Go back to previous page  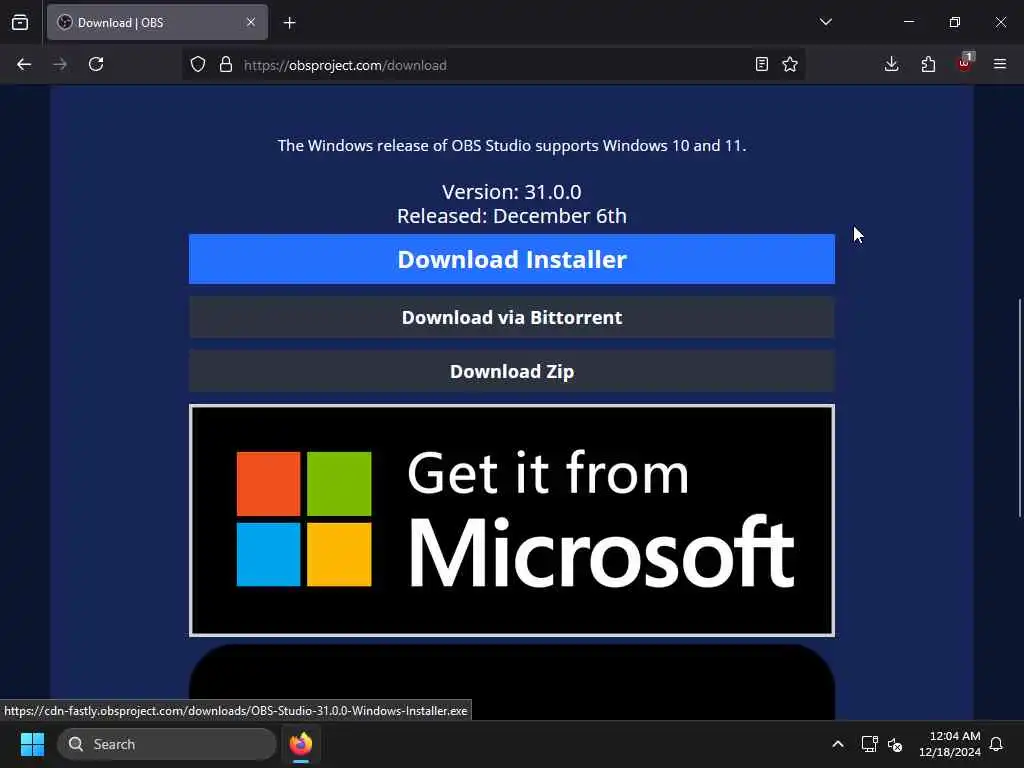point(24,64)
